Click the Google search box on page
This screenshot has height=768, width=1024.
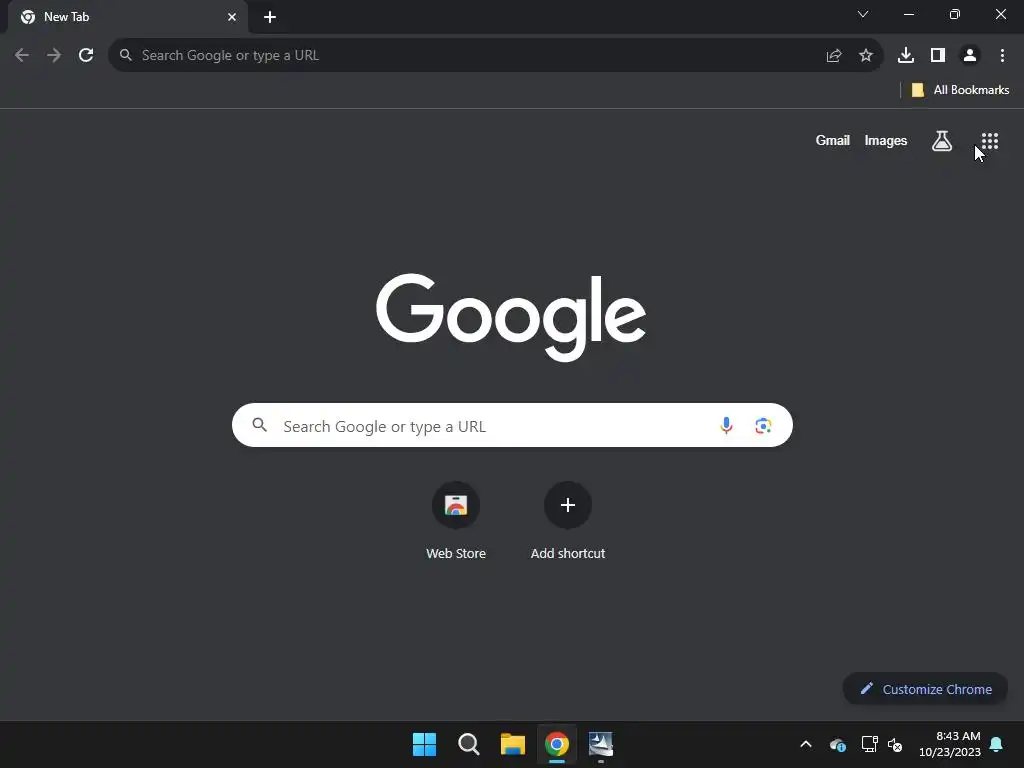512,426
